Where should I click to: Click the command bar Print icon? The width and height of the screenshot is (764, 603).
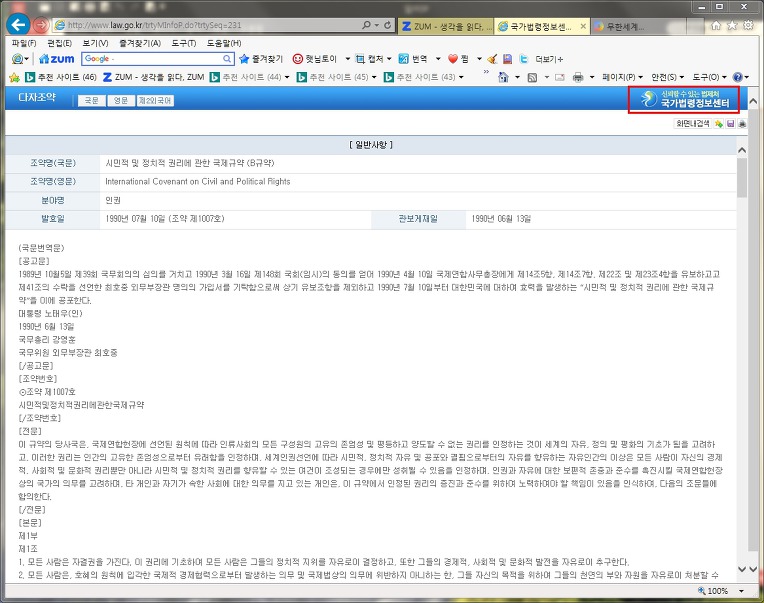578,77
